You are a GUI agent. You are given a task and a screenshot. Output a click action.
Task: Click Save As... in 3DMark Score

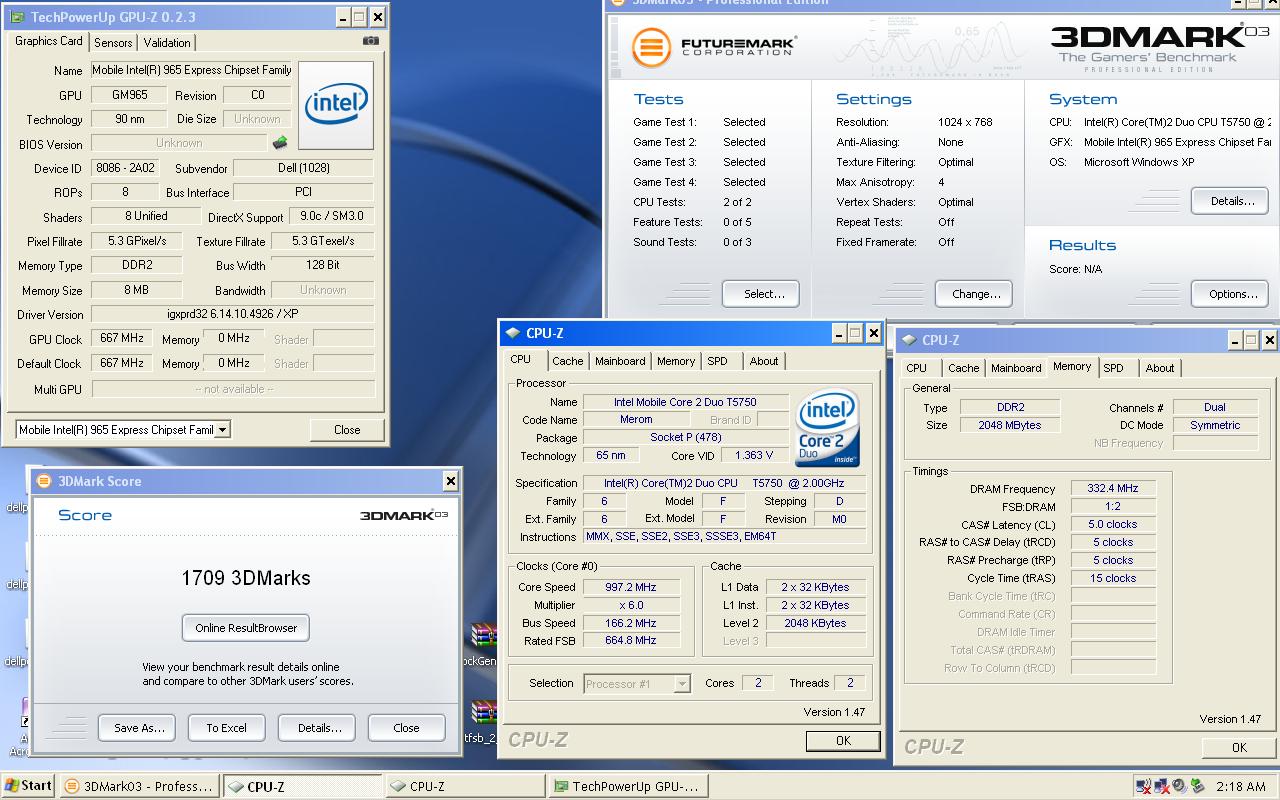[x=139, y=728]
